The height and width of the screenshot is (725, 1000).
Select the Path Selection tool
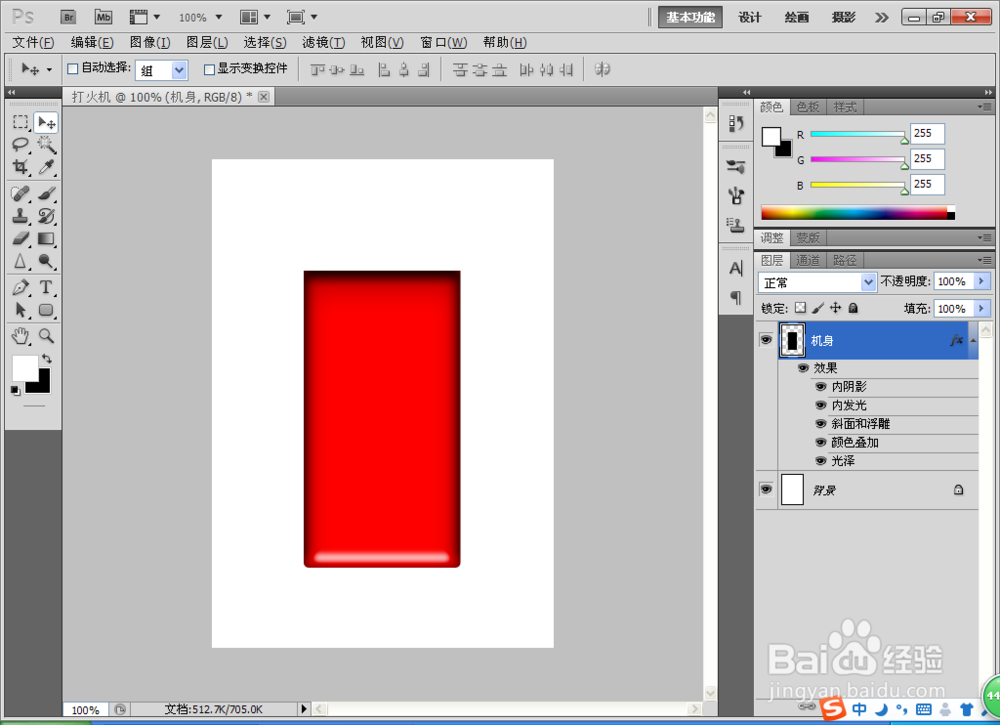pos(20,311)
